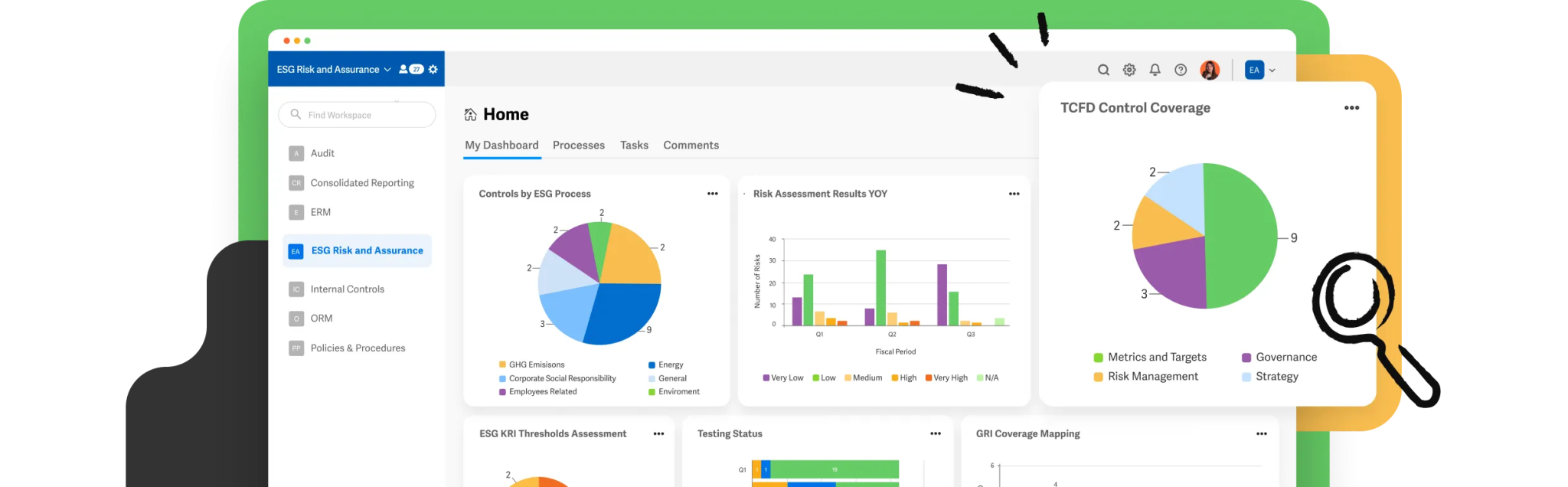
Task: Toggle the GHG Emissions legend entry
Action: [536, 364]
